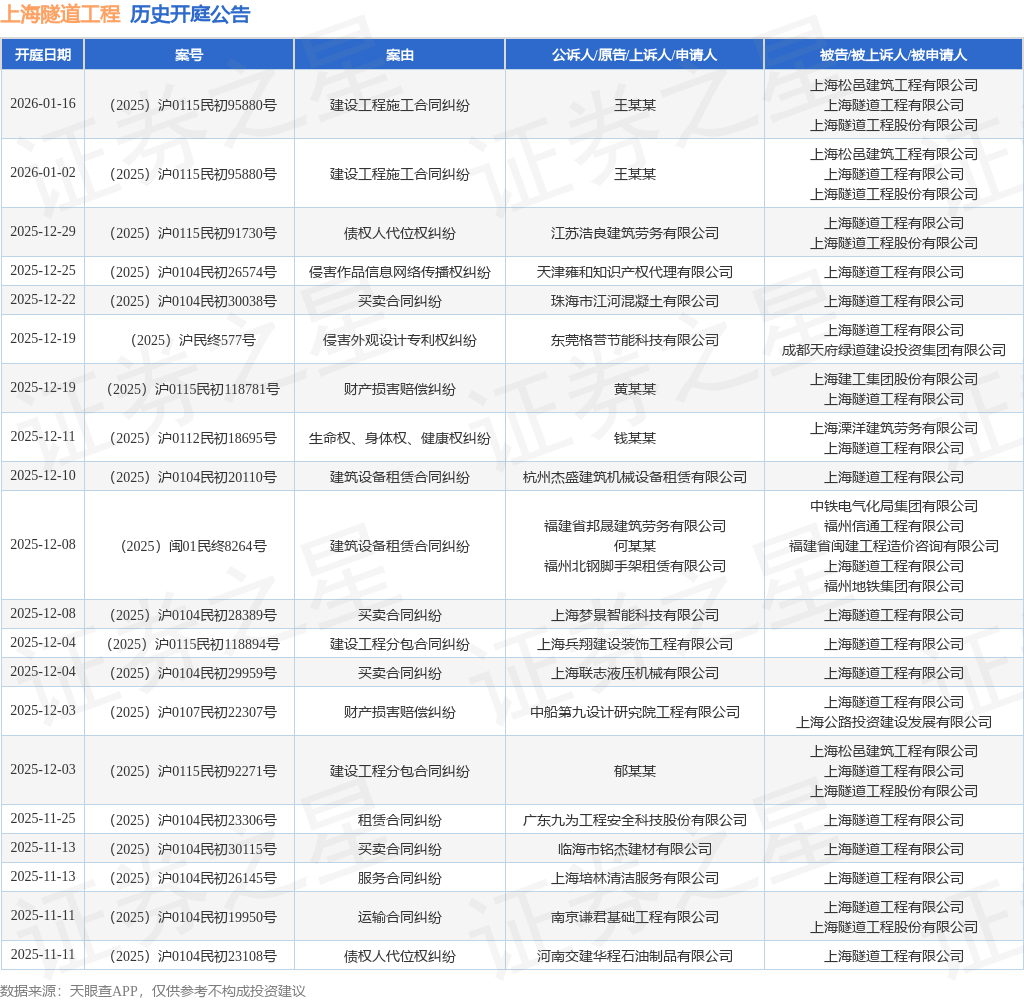Click 生命权、身体权、健康权纠纷 cell

pyautogui.click(x=400, y=438)
